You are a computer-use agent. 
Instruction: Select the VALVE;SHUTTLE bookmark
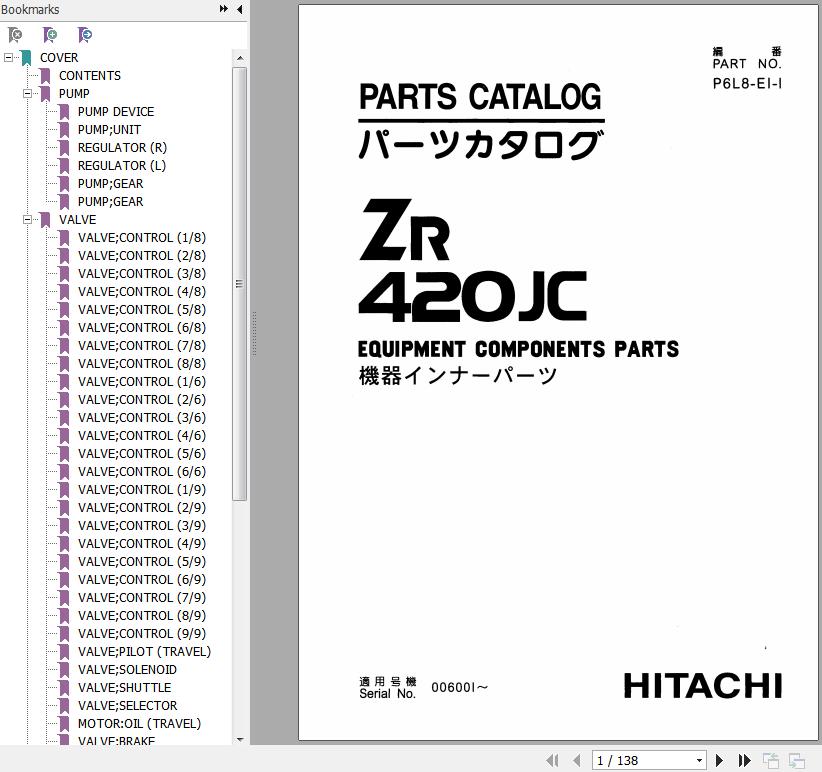coord(124,688)
